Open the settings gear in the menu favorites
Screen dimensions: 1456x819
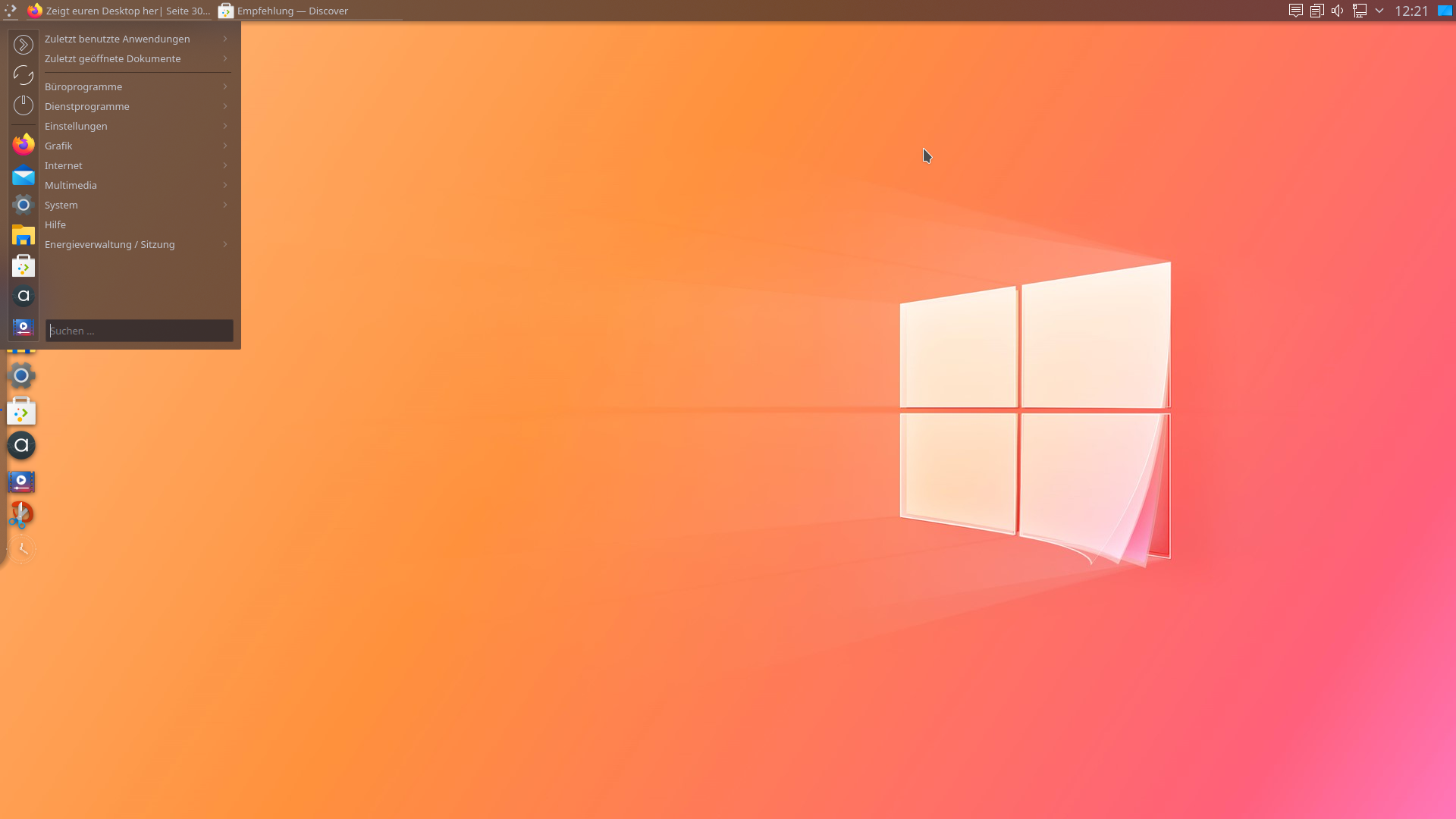(24, 205)
